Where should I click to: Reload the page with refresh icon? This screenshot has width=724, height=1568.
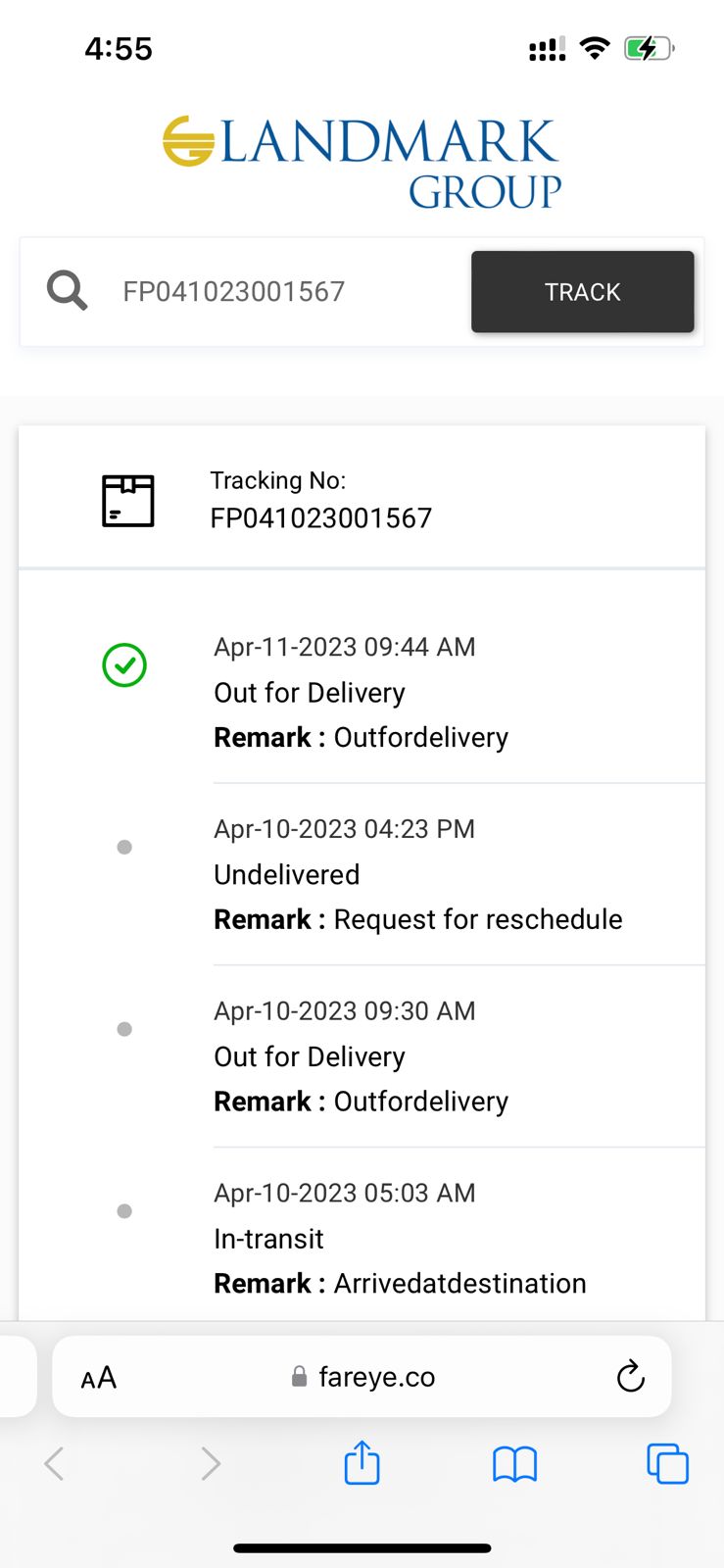coord(631,1377)
